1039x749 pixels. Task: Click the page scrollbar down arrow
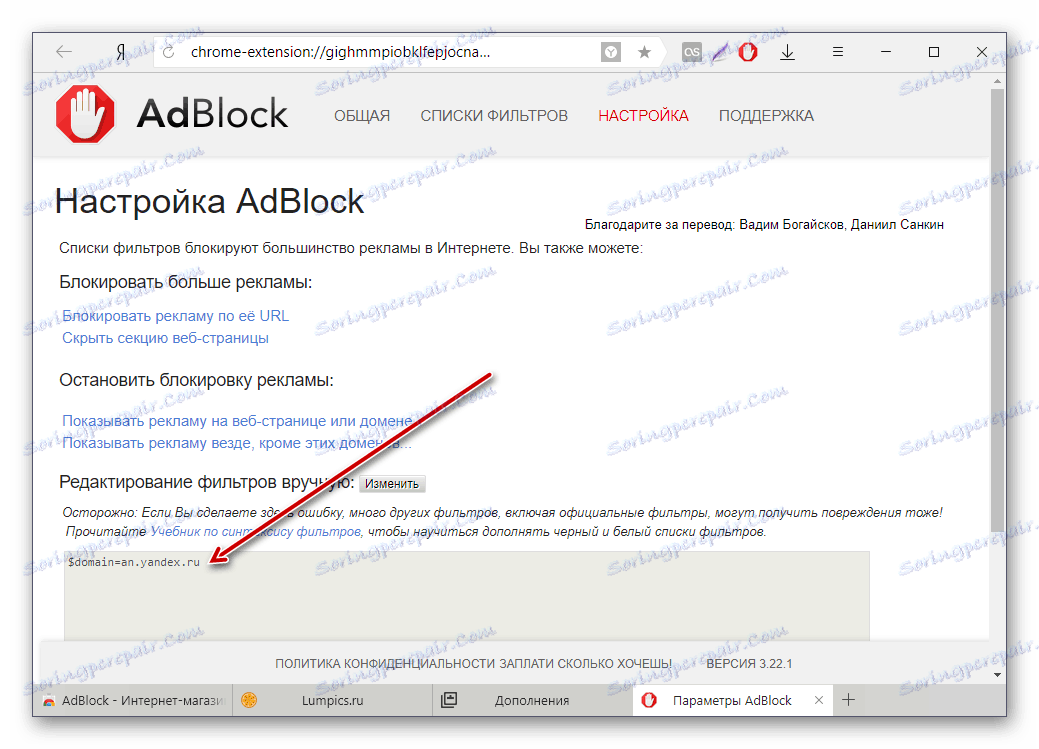(x=997, y=675)
